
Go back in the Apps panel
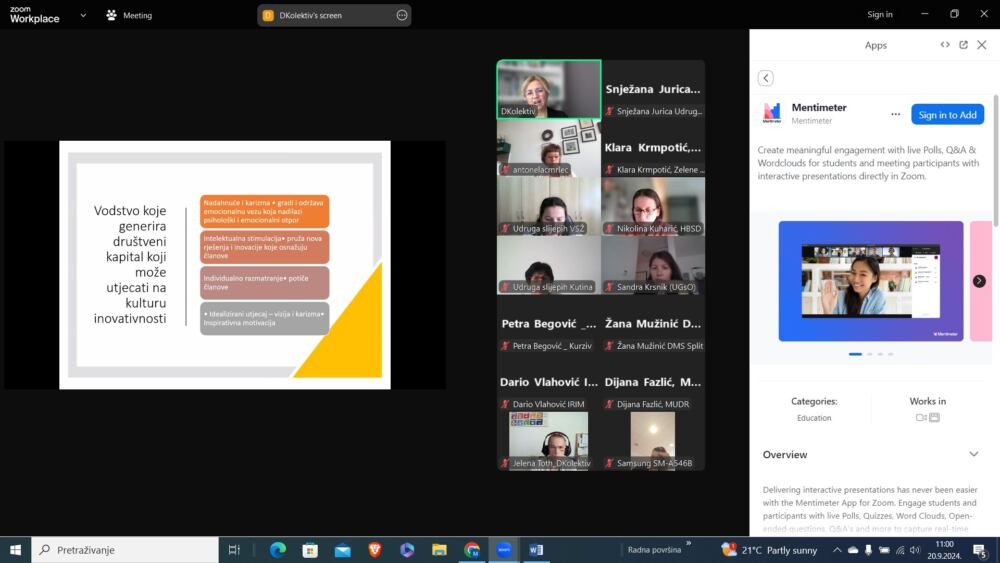click(x=765, y=78)
